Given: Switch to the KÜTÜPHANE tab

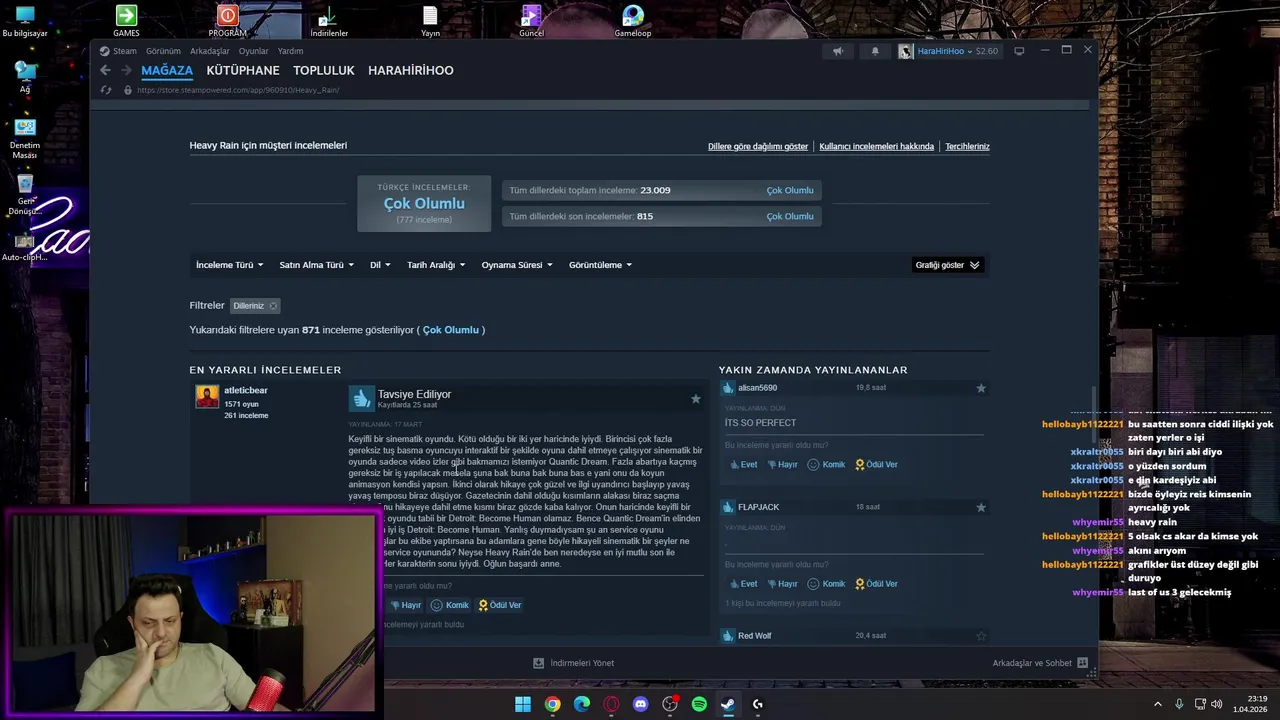Looking at the screenshot, I should 243,70.
